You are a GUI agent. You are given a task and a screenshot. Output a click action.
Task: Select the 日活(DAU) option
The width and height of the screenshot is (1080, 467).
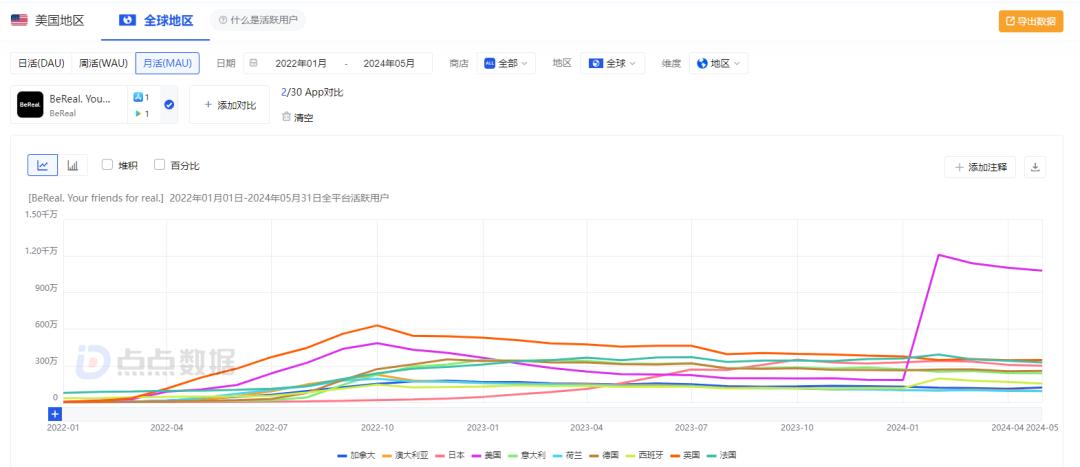pyautogui.click(x=41, y=63)
